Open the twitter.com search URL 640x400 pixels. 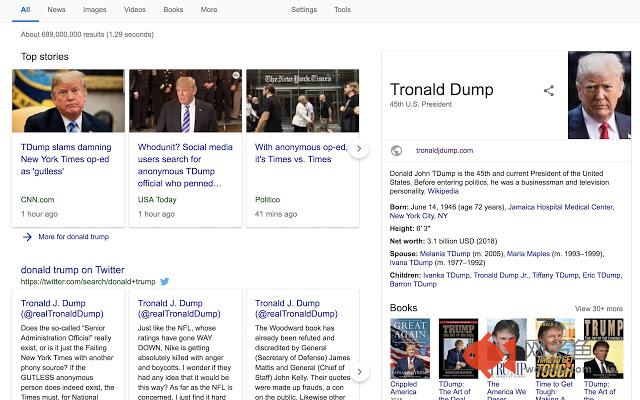tap(88, 282)
